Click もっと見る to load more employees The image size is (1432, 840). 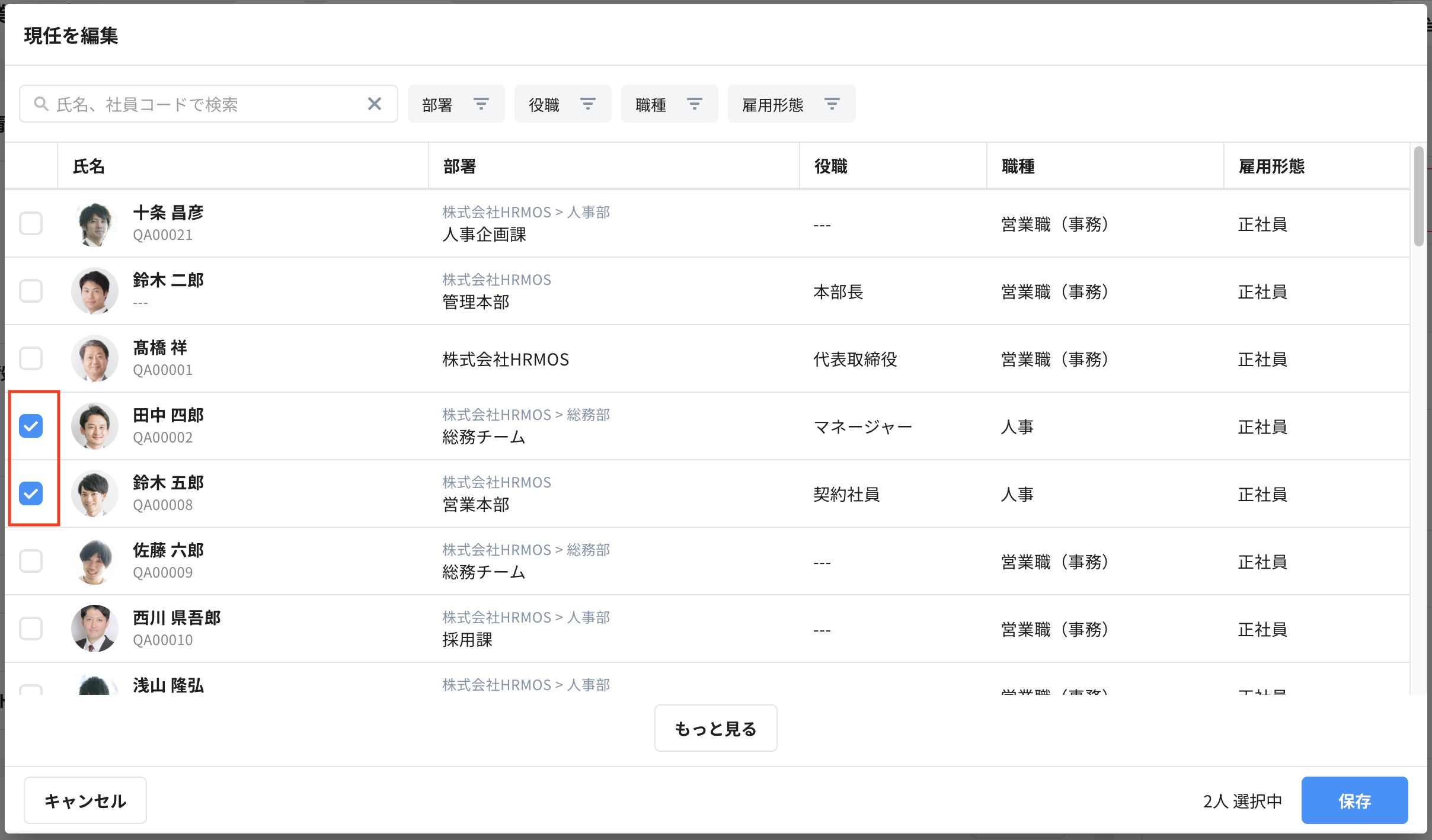(x=715, y=728)
